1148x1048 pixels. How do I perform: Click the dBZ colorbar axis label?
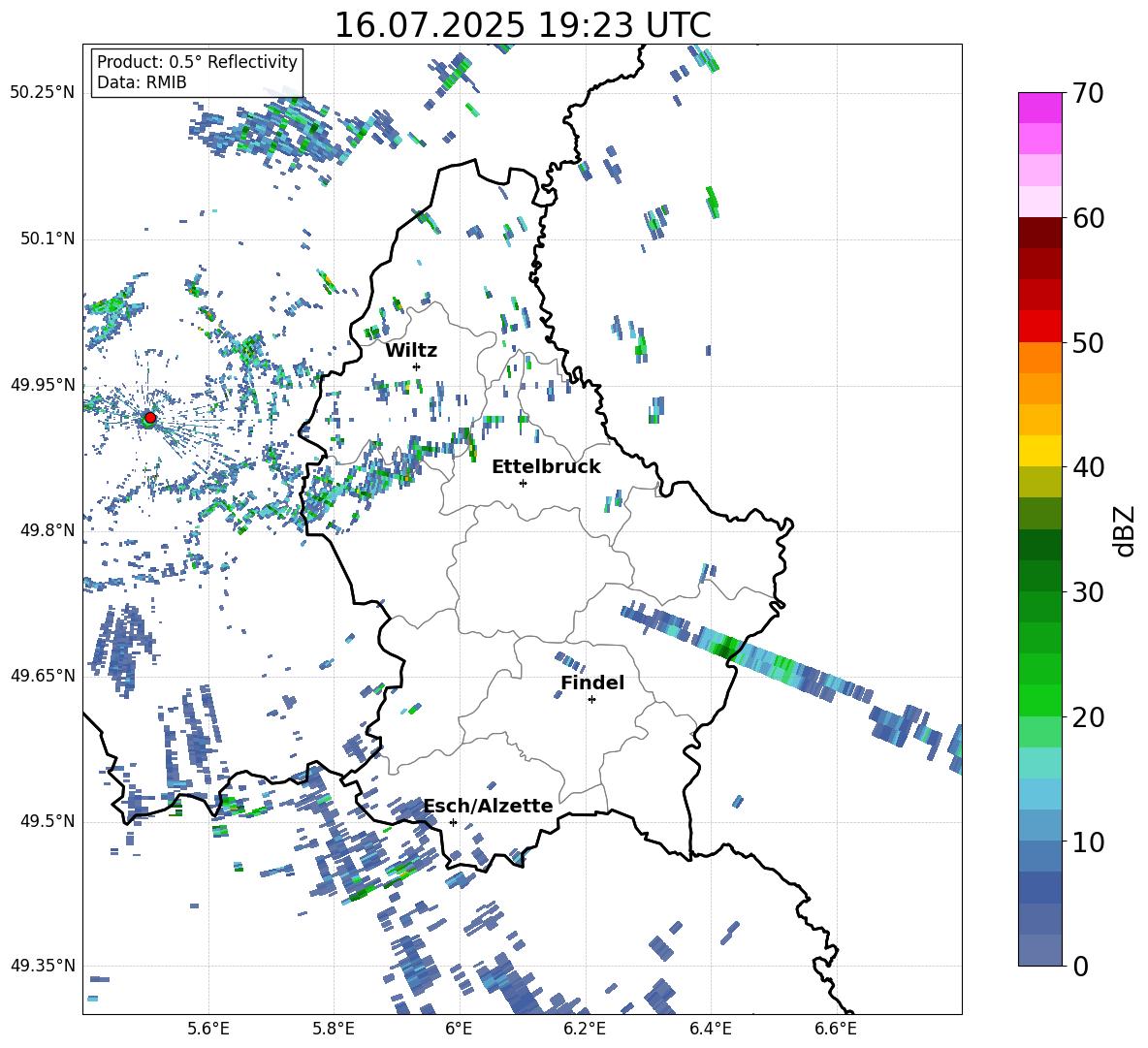coord(1126,530)
